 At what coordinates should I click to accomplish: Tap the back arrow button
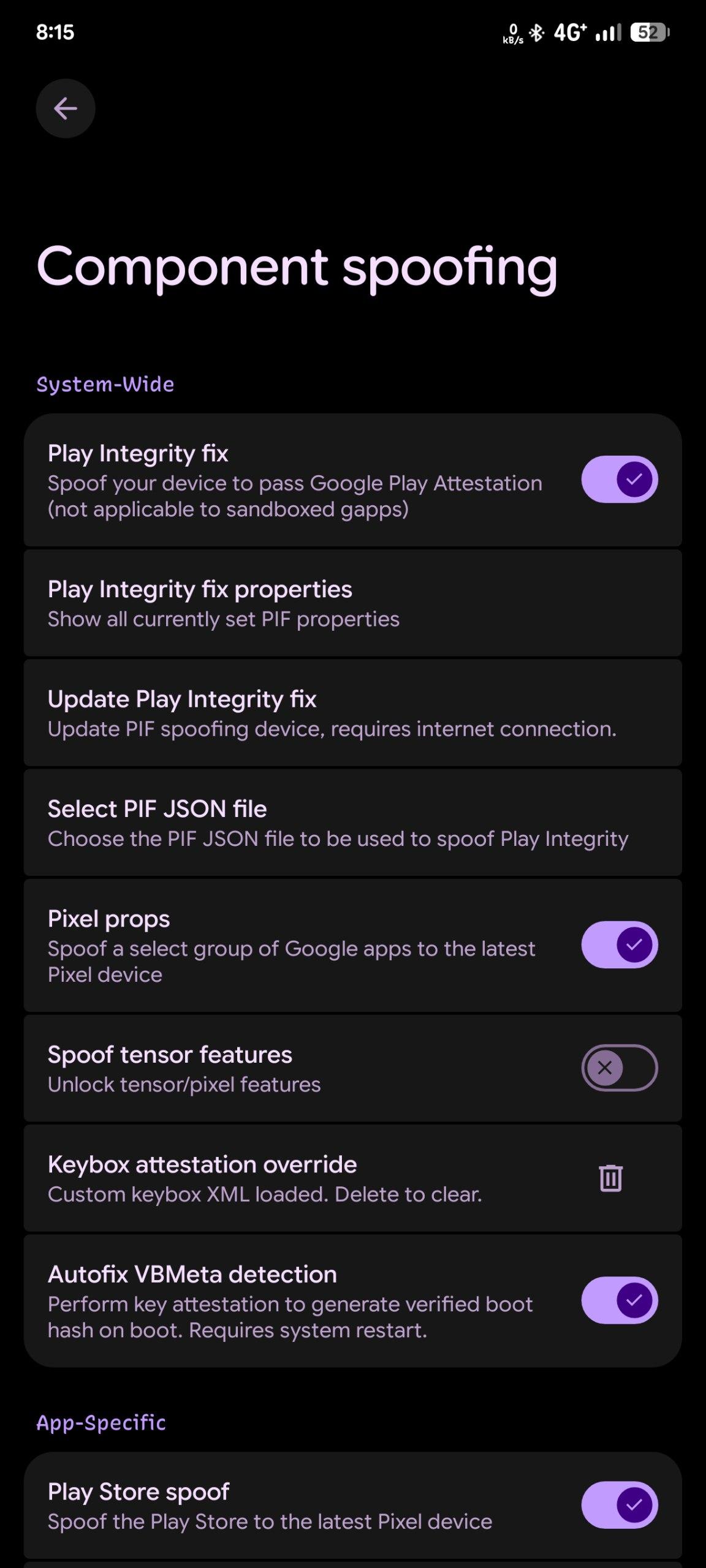pos(66,108)
